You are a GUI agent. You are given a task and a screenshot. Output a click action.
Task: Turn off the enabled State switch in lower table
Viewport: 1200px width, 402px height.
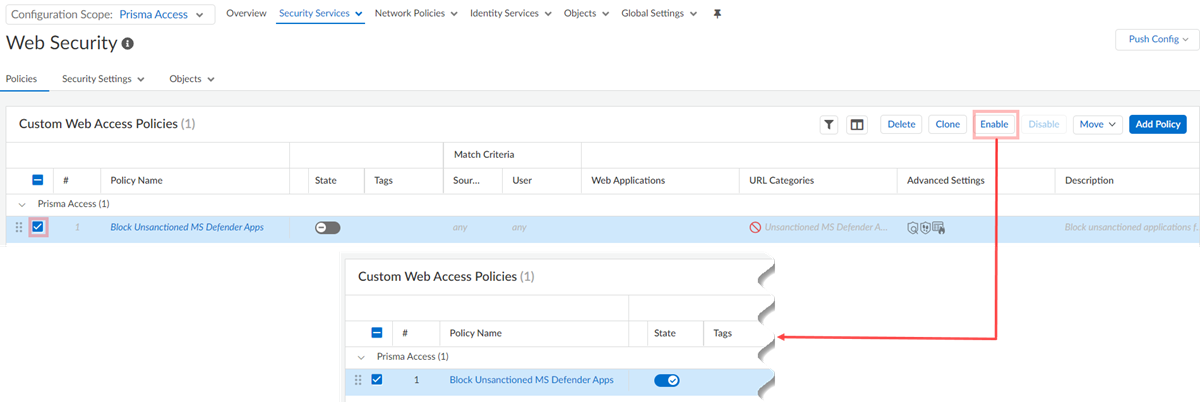tap(665, 380)
